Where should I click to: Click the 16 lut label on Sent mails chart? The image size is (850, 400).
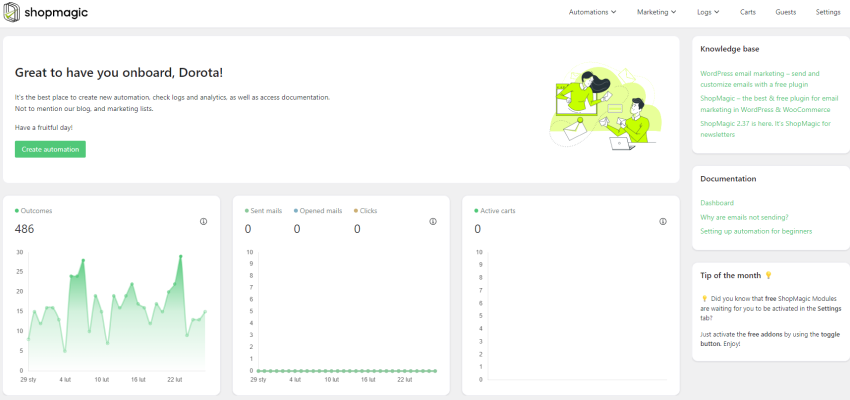[x=368, y=380]
